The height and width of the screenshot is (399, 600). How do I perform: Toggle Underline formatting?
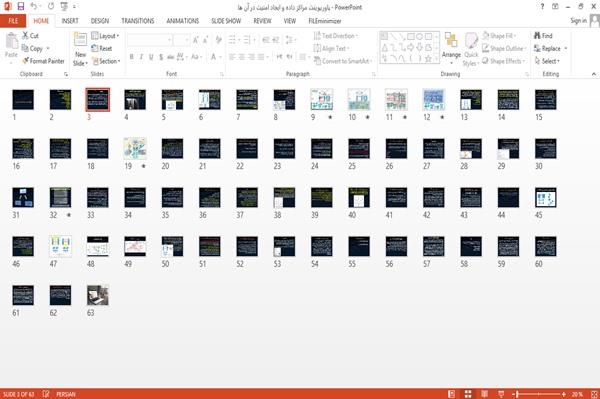(x=151, y=57)
